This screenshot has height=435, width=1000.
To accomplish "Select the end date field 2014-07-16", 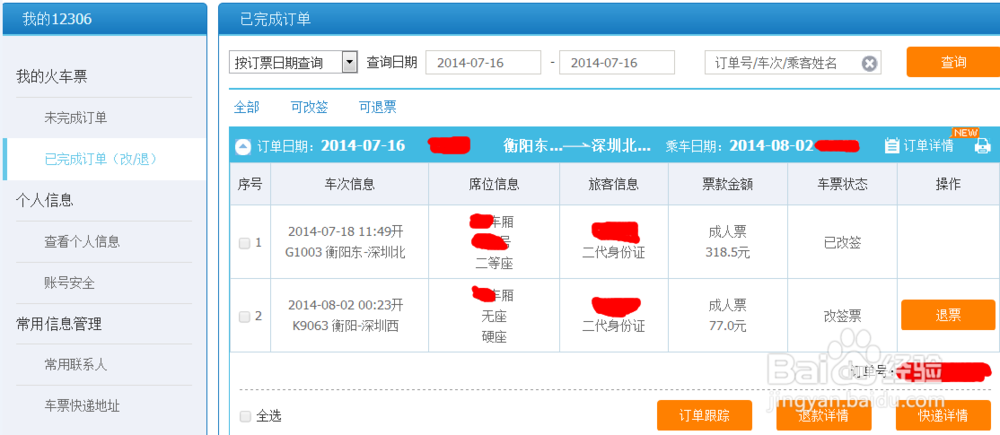I will 617,63.
